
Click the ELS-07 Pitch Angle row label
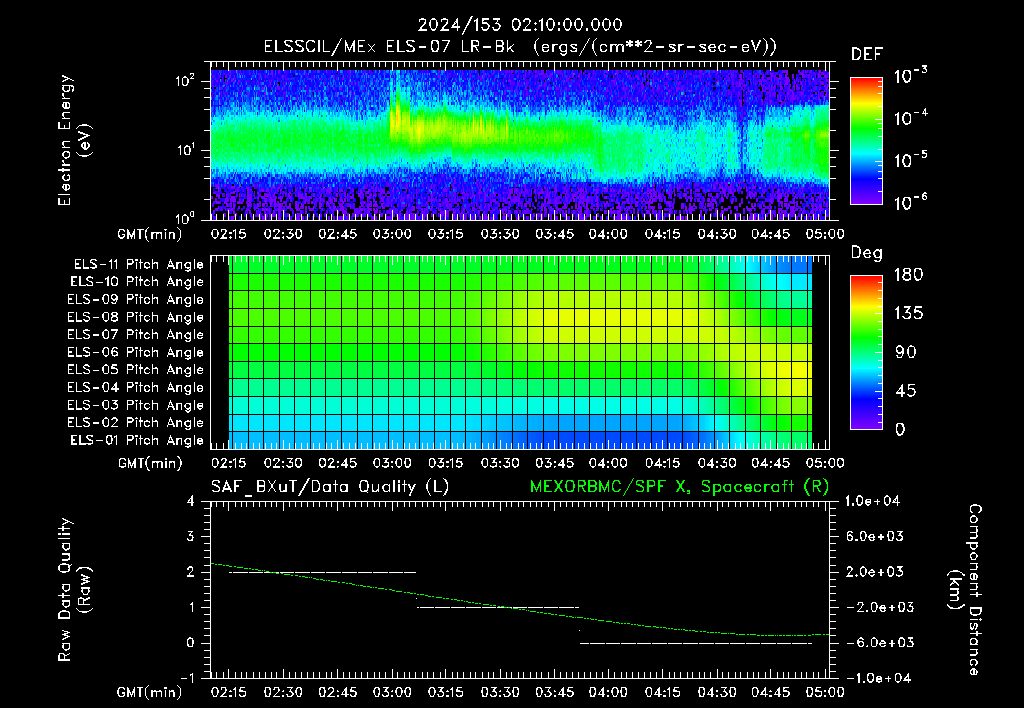[136, 335]
